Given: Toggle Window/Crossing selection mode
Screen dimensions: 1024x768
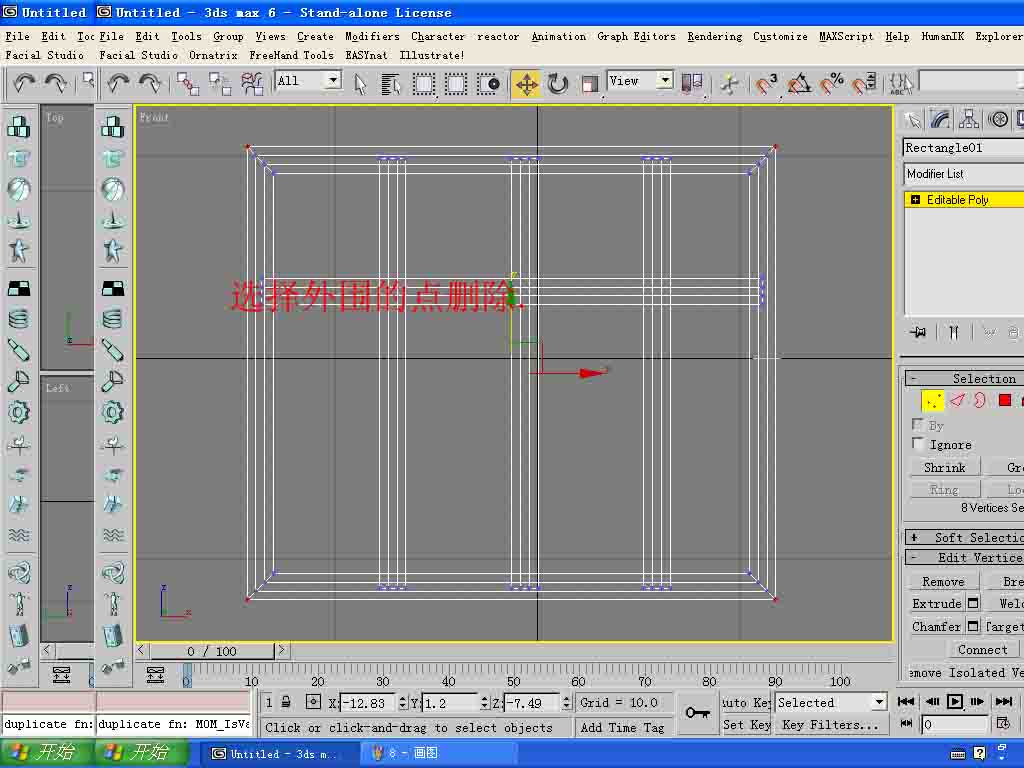Looking at the screenshot, I should pyautogui.click(x=487, y=84).
